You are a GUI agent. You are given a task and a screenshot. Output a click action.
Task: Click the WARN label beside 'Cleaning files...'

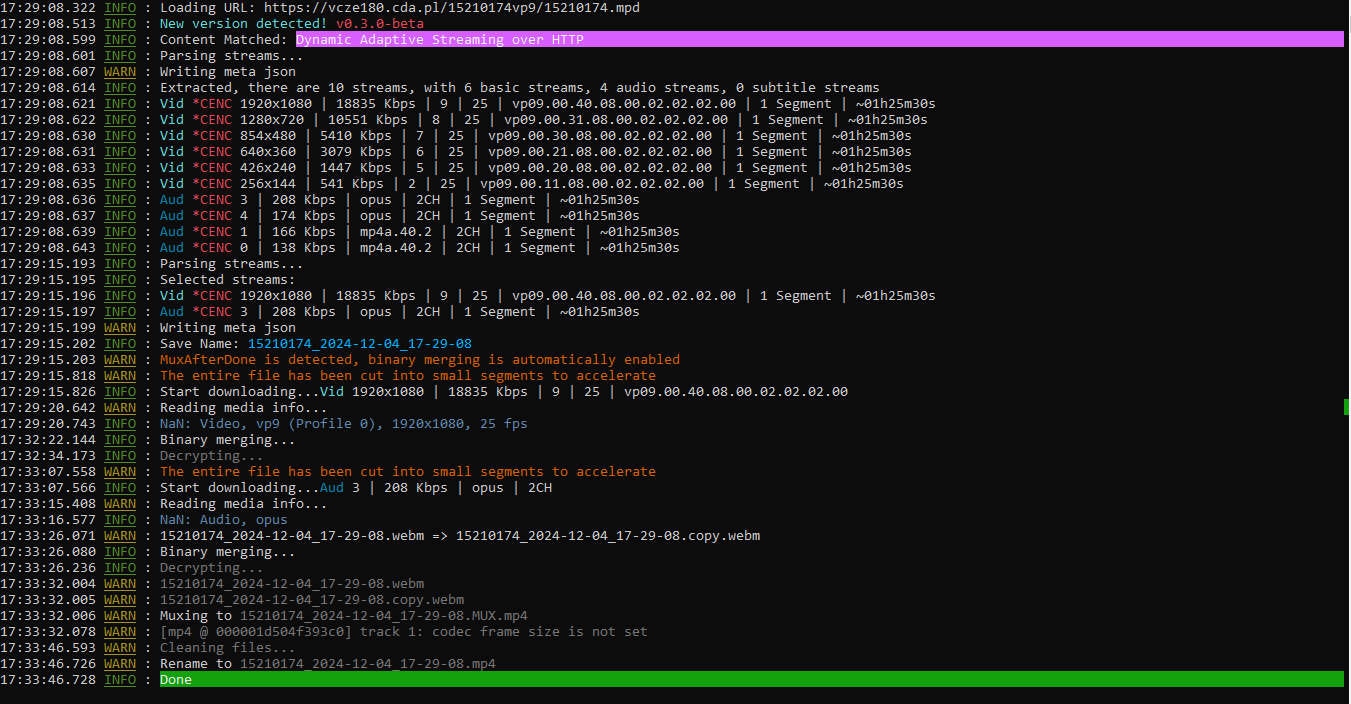120,648
